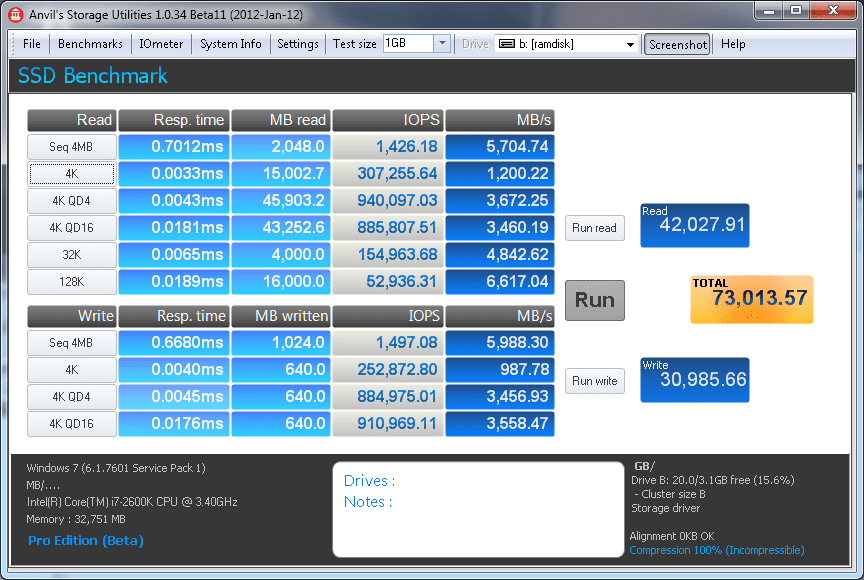Click the Run write button
Screen dimensions: 864x580
coord(595,381)
